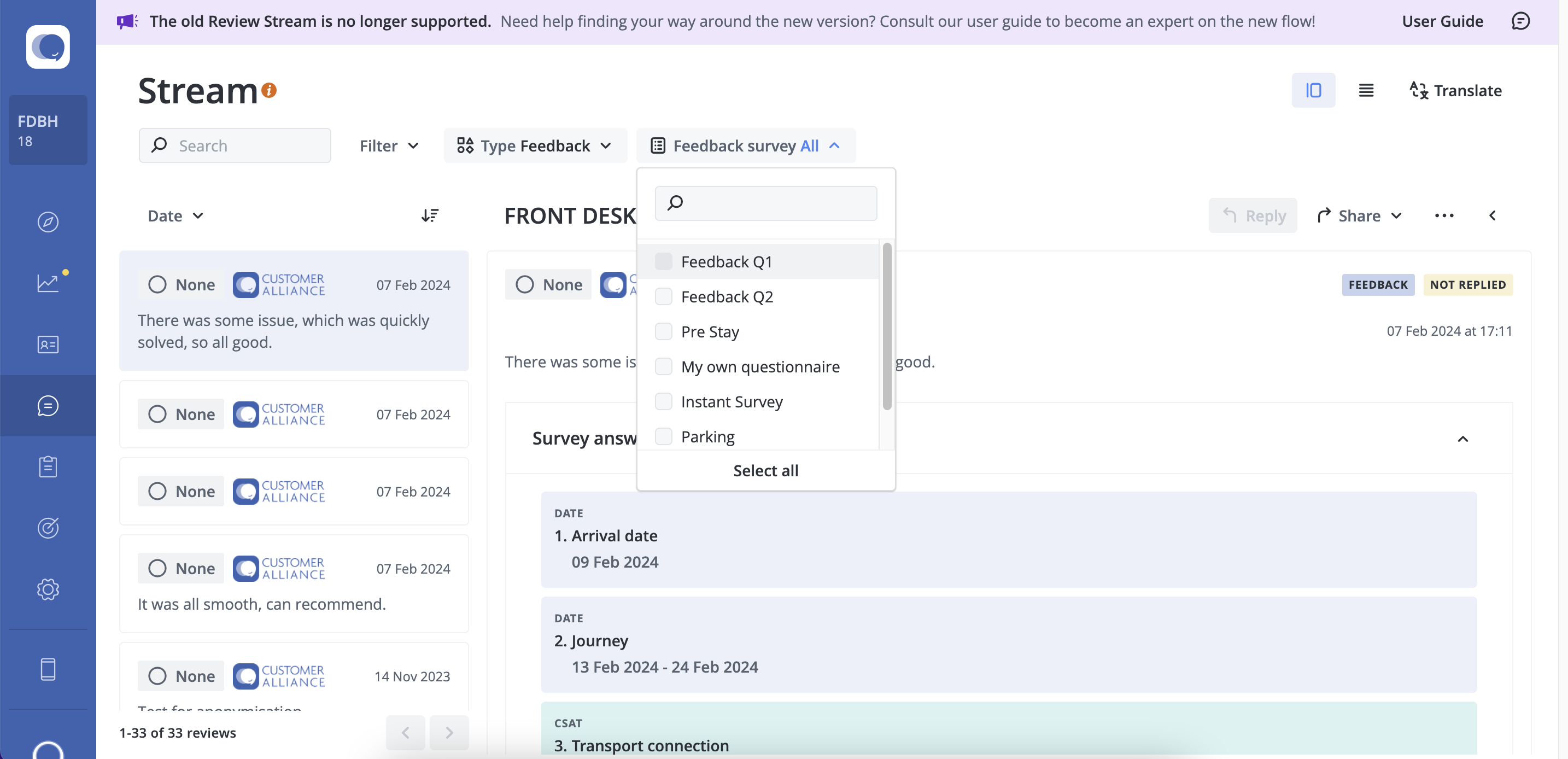Check the Instant Survey checkbox
This screenshot has height=759, width=1568.
pyautogui.click(x=664, y=402)
